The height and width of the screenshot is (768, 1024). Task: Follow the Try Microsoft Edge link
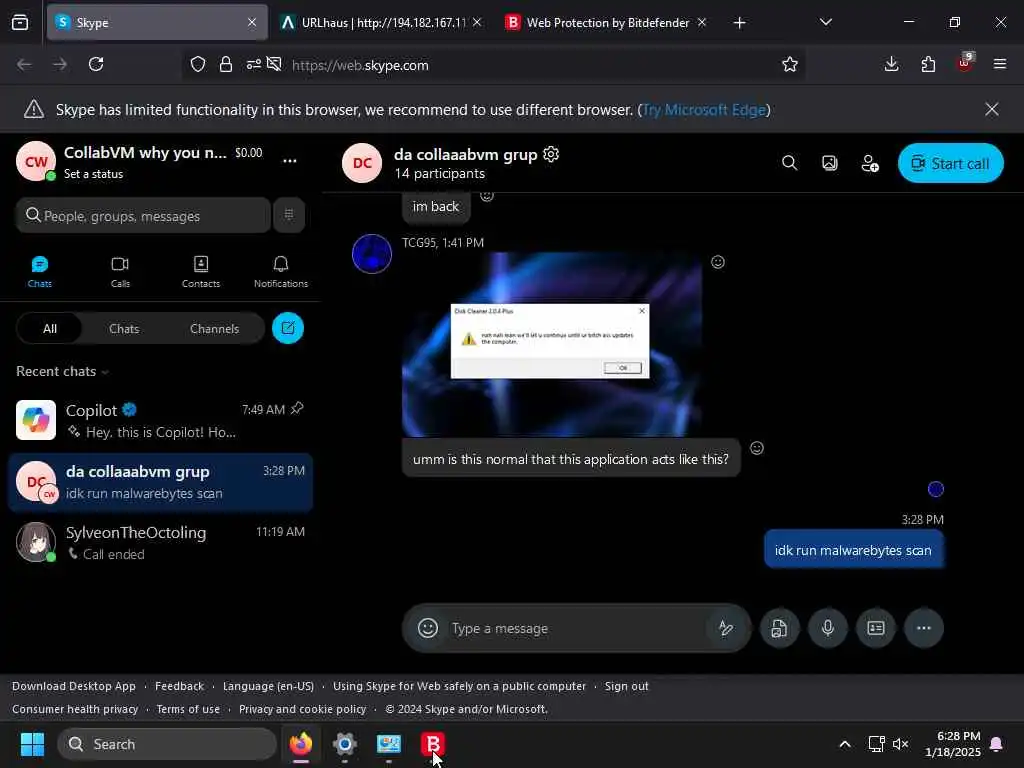704,110
